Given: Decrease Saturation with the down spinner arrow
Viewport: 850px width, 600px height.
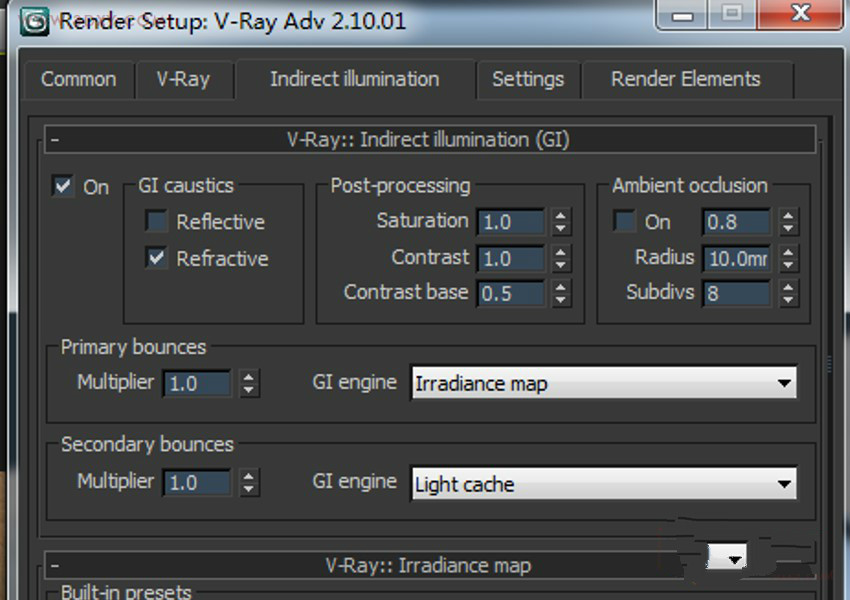Looking at the screenshot, I should [x=561, y=228].
